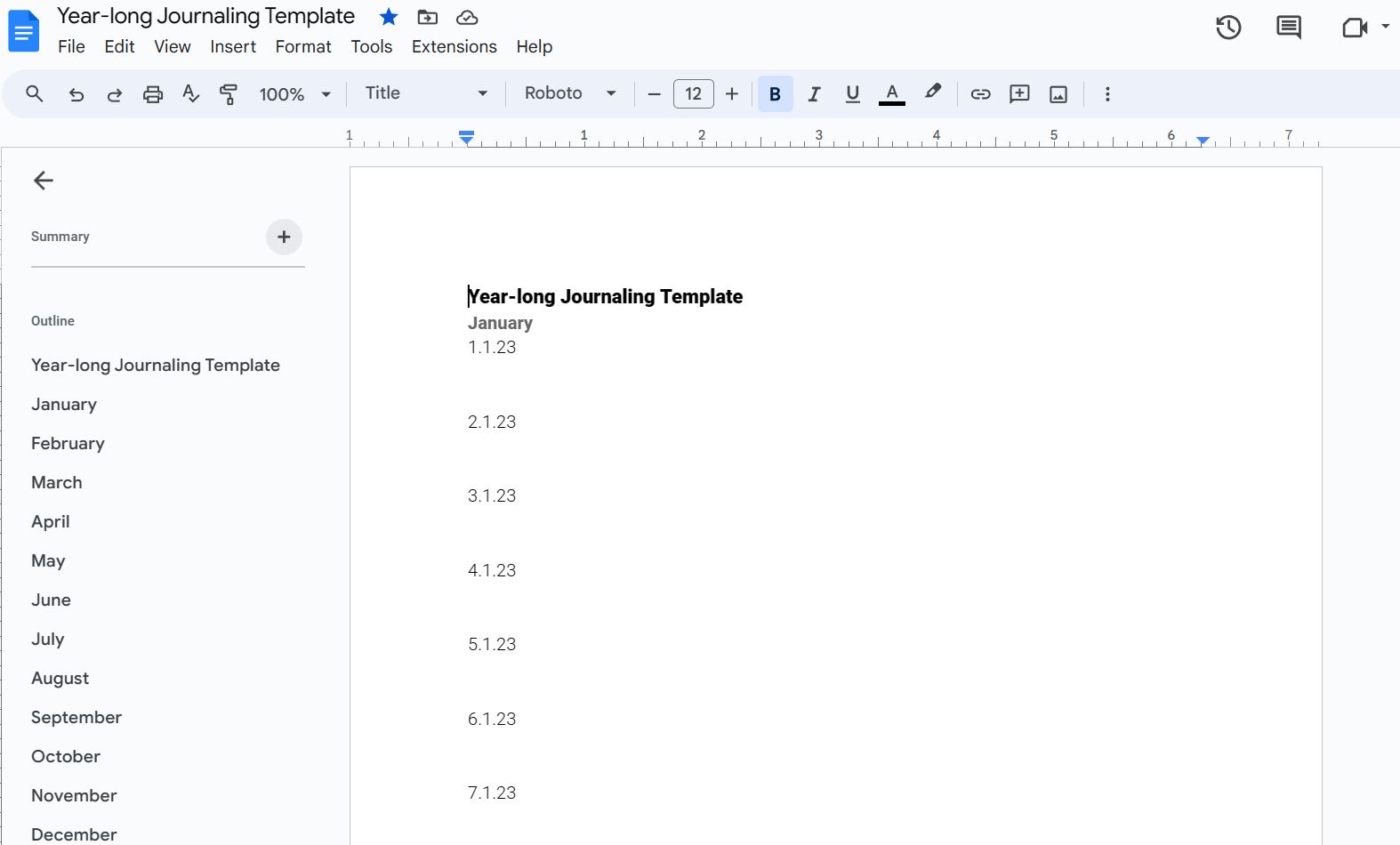
Task: Jump to July in the outline
Action: (48, 639)
